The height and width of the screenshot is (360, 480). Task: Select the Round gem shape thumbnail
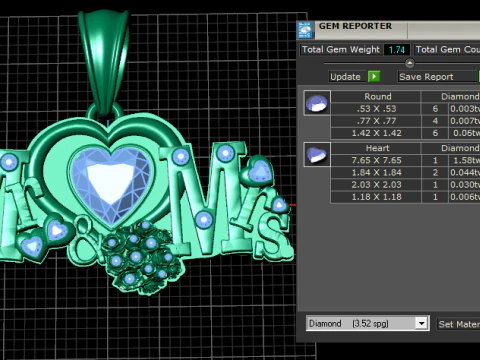click(x=317, y=103)
